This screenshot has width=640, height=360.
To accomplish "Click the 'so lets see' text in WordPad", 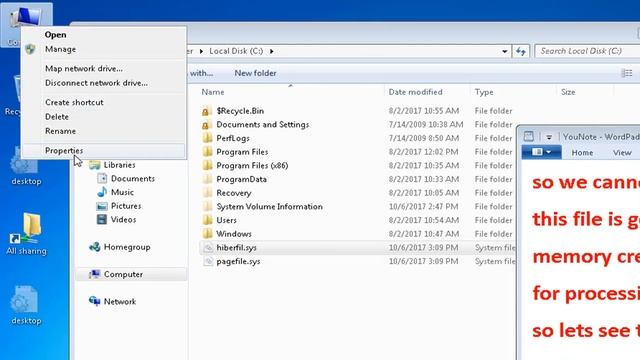I will click(x=581, y=330).
